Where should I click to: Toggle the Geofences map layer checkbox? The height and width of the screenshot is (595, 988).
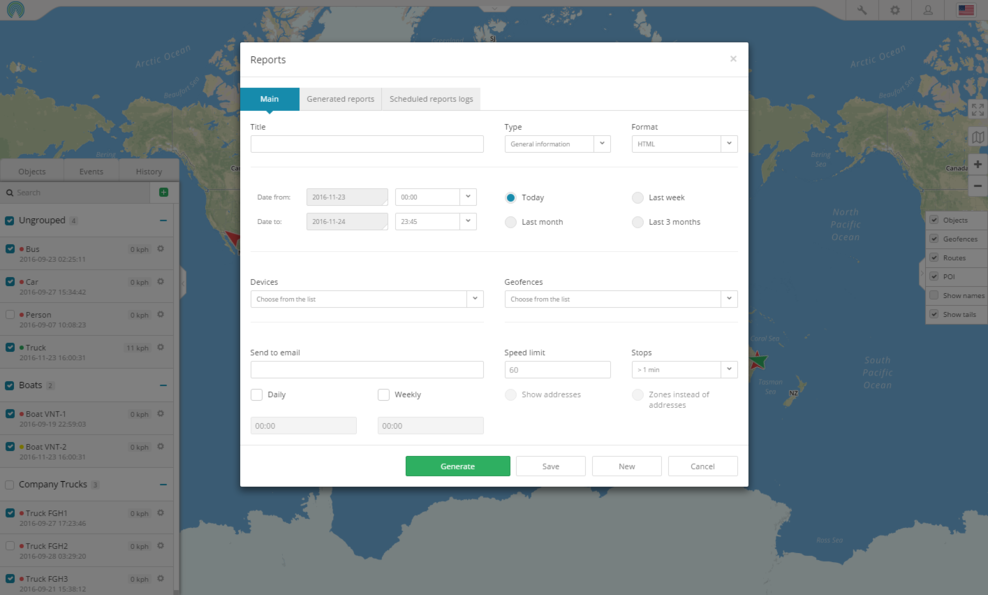click(x=934, y=239)
